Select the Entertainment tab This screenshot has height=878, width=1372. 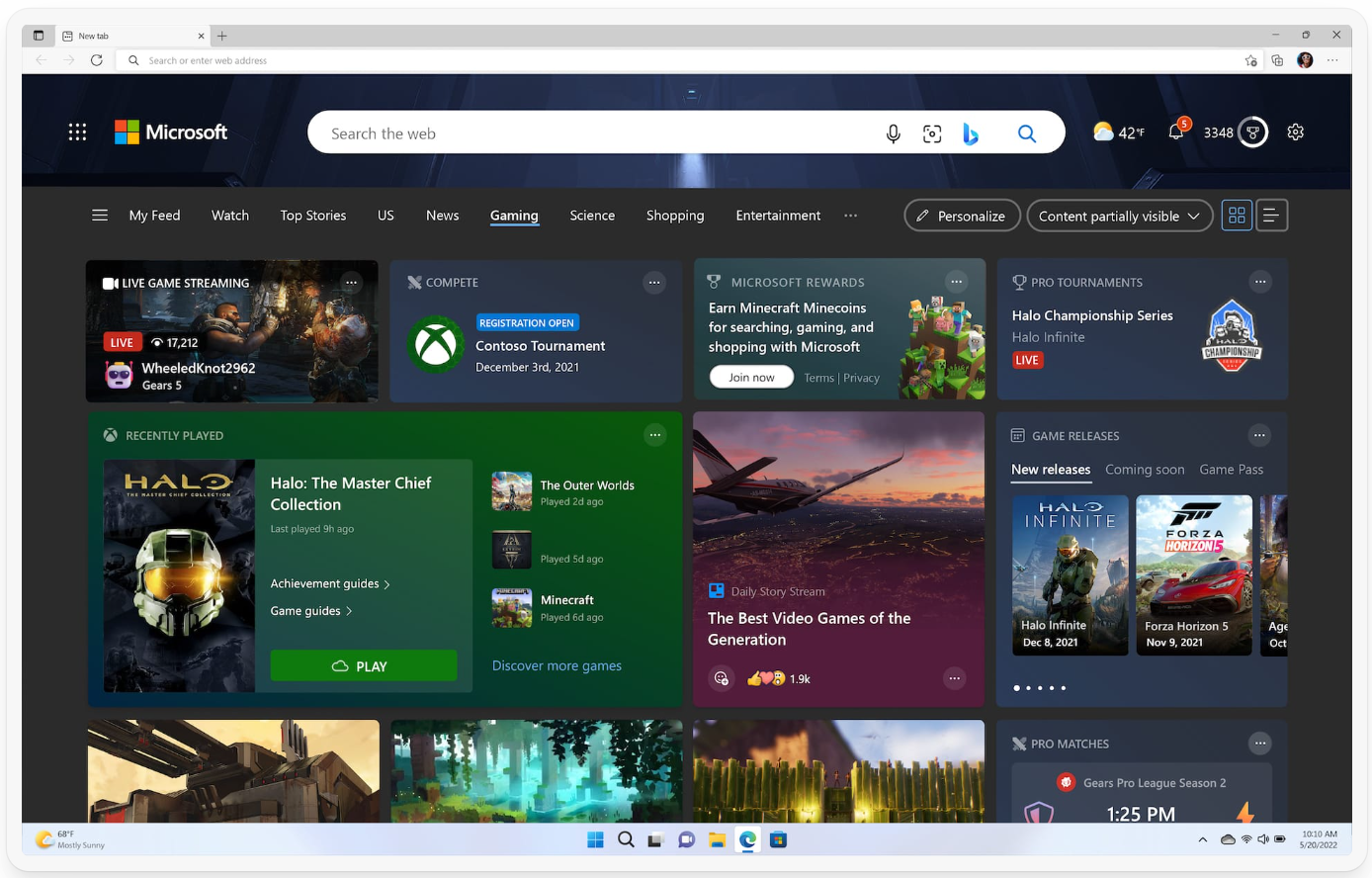pos(778,215)
